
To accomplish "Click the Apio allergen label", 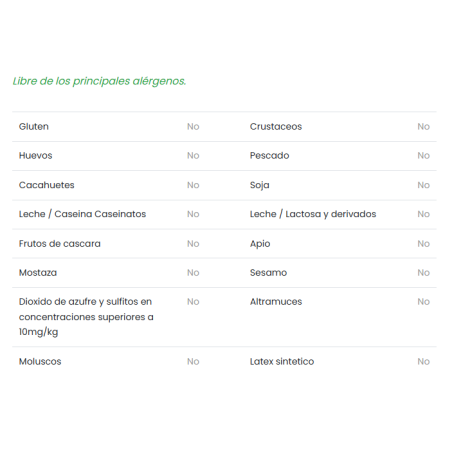I will (260, 244).
